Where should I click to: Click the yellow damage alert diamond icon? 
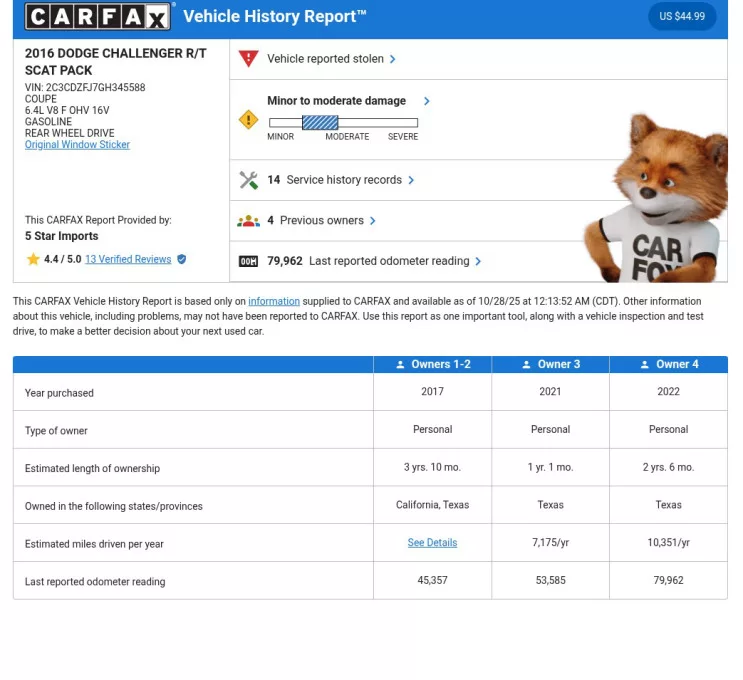(x=248, y=120)
